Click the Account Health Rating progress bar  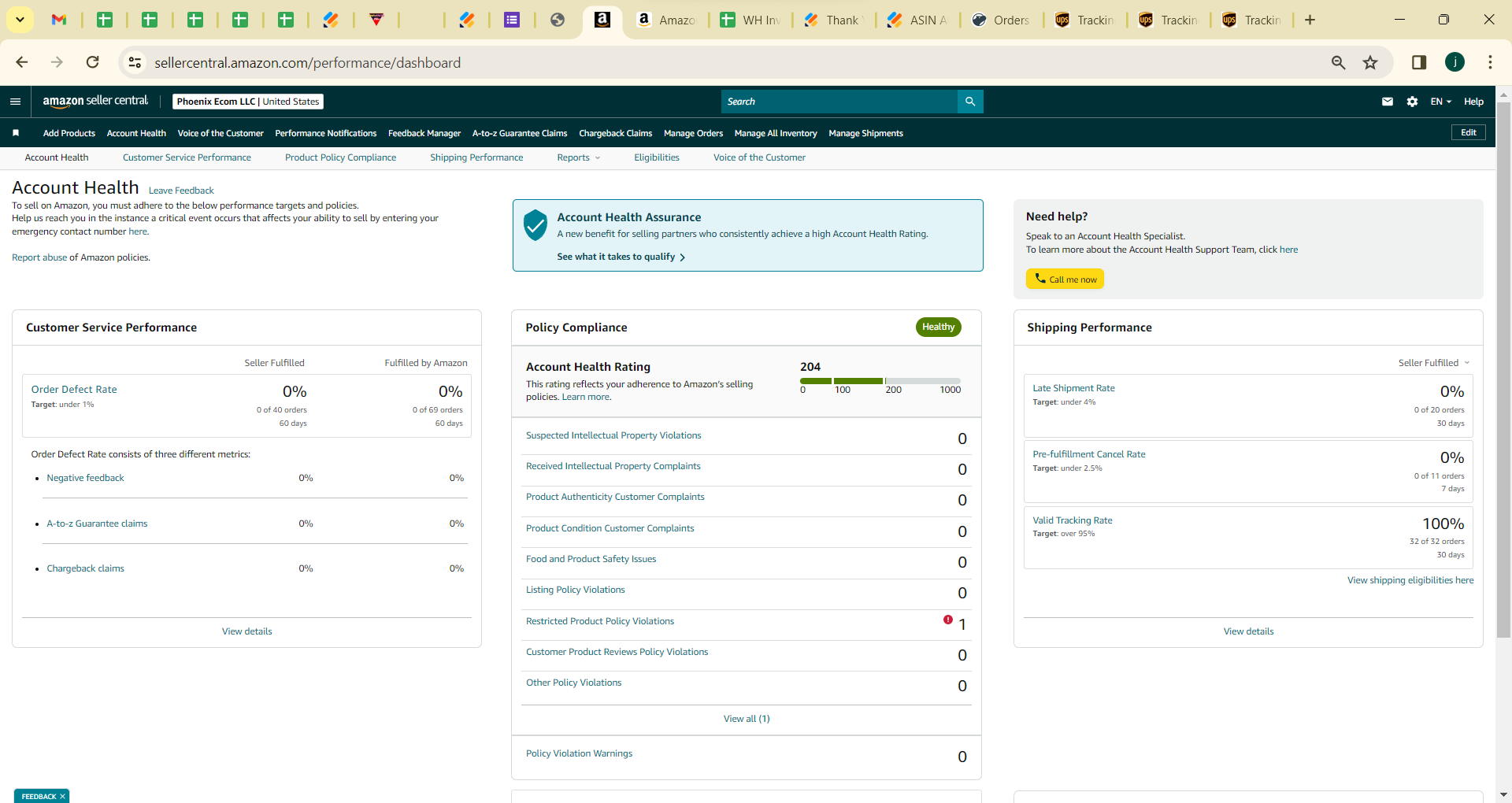coord(880,381)
